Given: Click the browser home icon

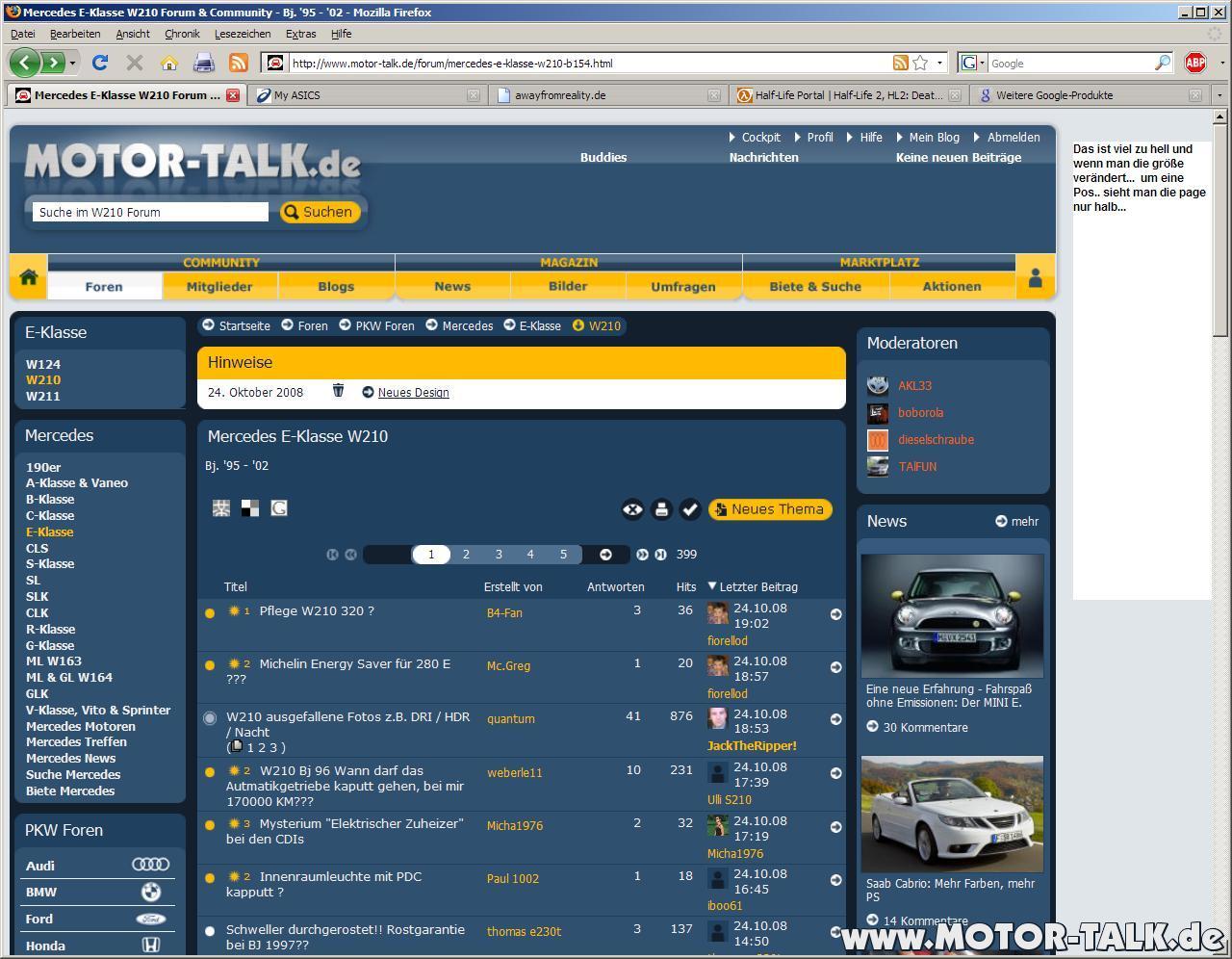Looking at the screenshot, I should point(169,64).
